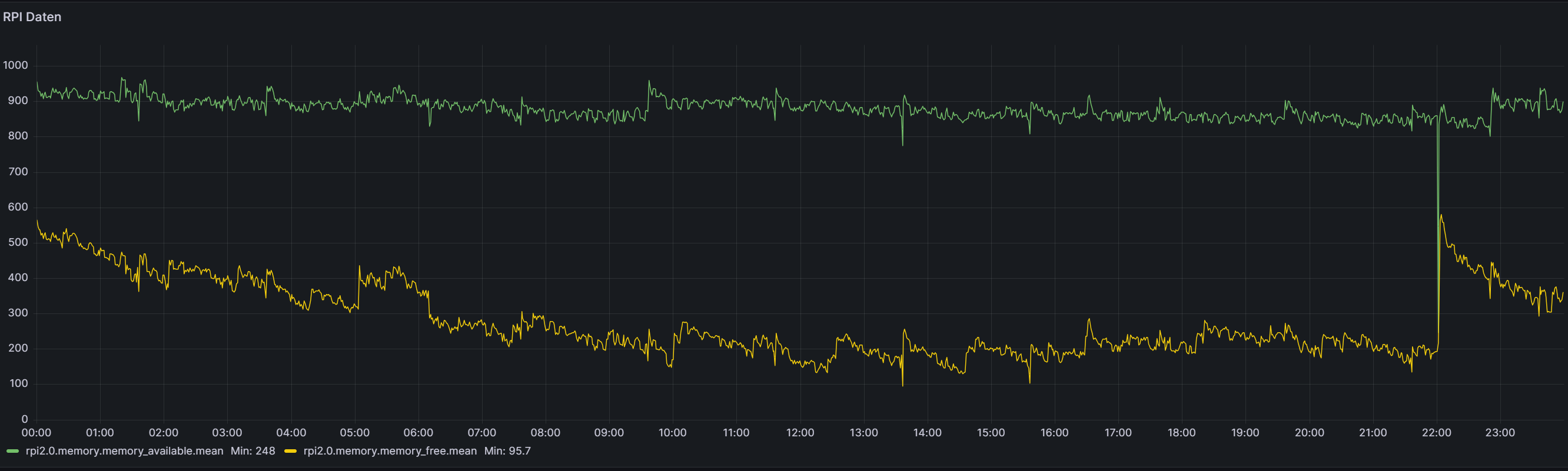Click the 00:00 time axis label
1568x471 pixels.
pos(36,433)
